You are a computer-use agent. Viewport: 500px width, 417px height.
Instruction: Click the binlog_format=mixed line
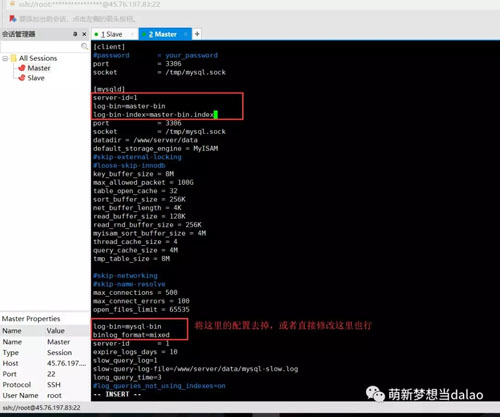tap(131, 335)
